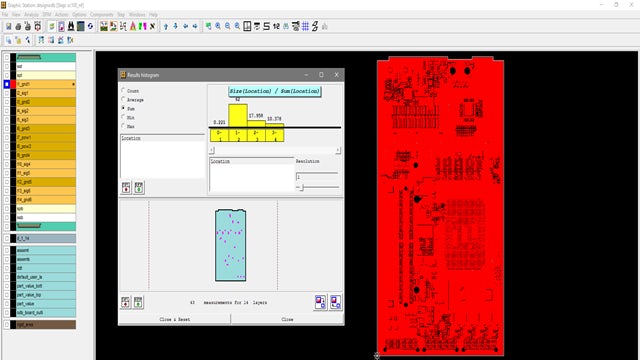Select the Count radio button
The image size is (640, 360).
[x=123, y=90]
